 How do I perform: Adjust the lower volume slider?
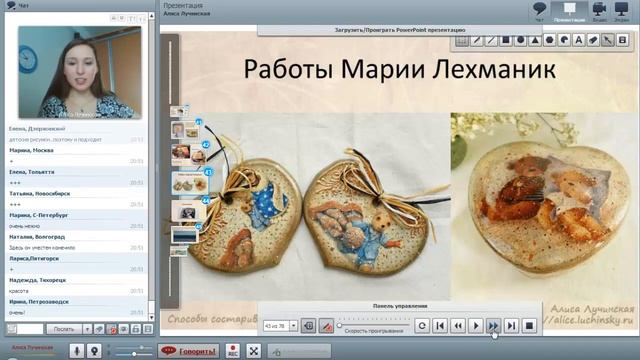(133, 354)
